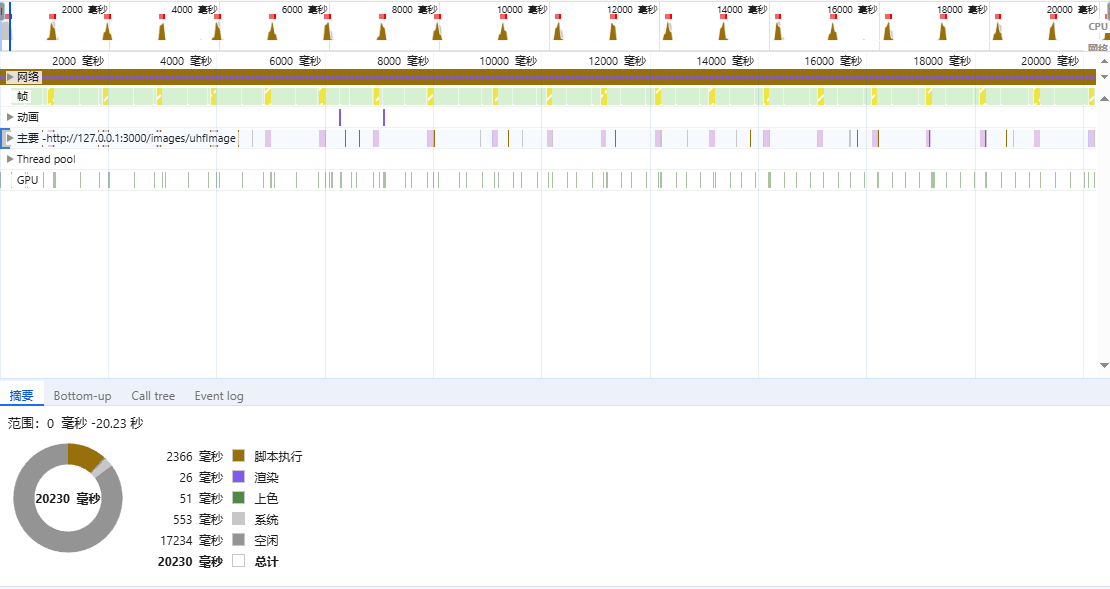
Task: Expand the 网络 track
Action: [x=10, y=77]
